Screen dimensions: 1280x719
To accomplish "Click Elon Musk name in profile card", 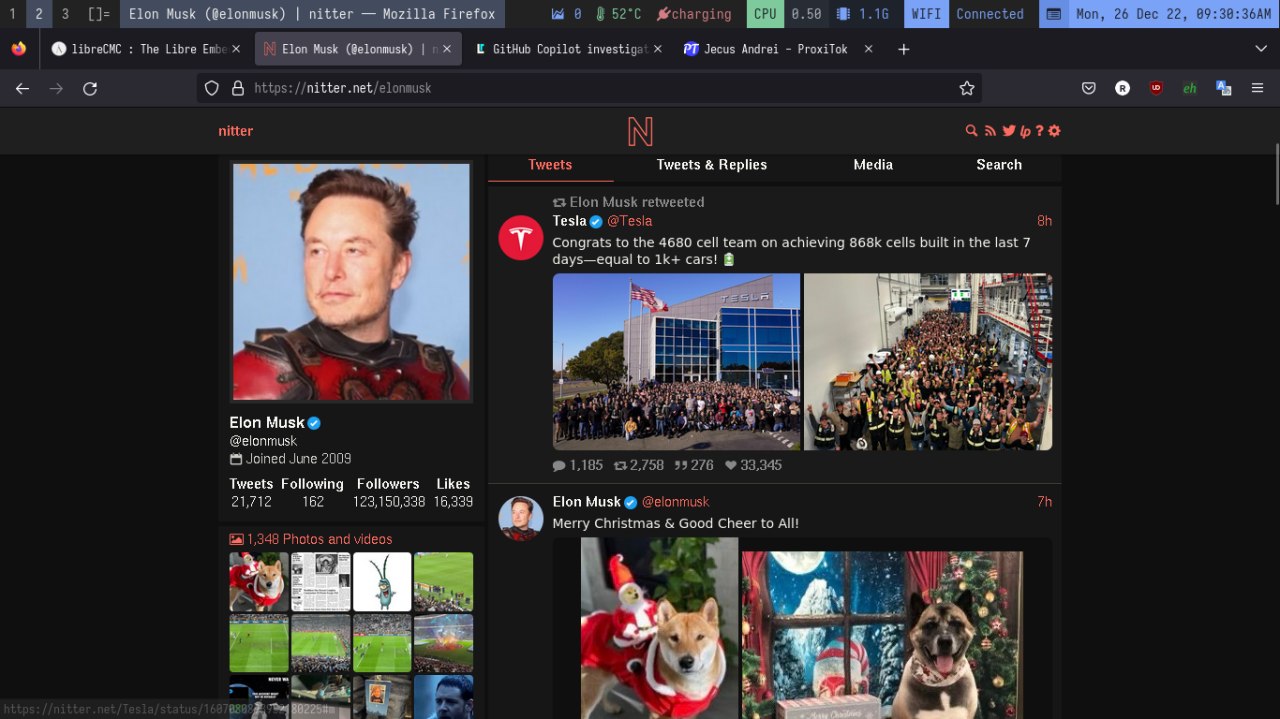I will pos(267,422).
